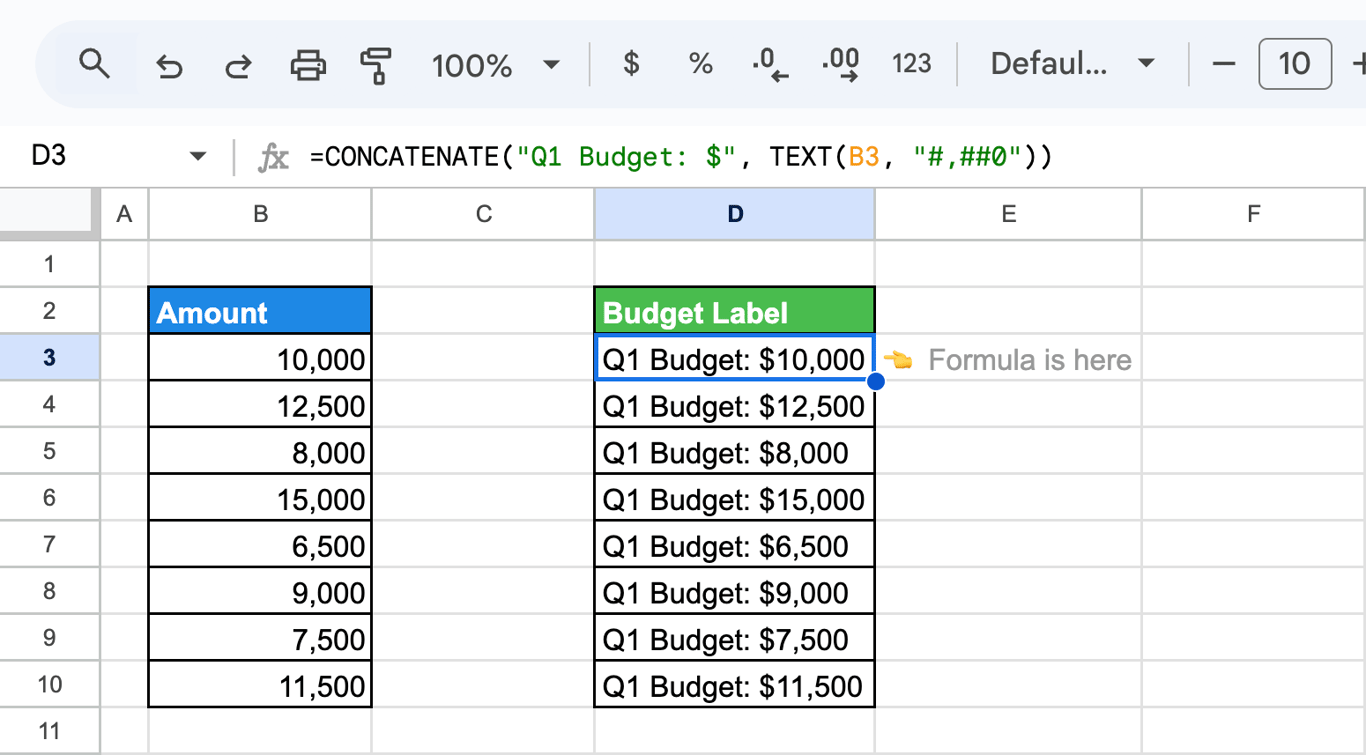Select column A header

[124, 214]
